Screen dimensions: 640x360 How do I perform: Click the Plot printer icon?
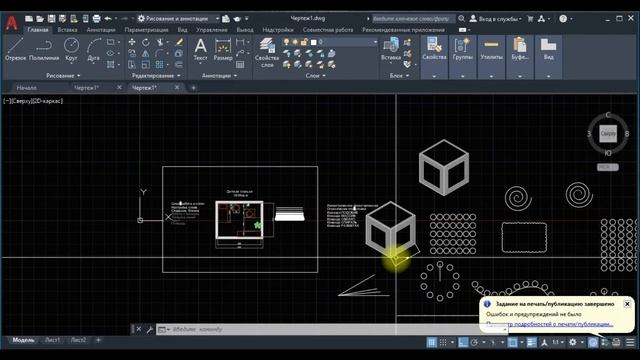coord(96,19)
